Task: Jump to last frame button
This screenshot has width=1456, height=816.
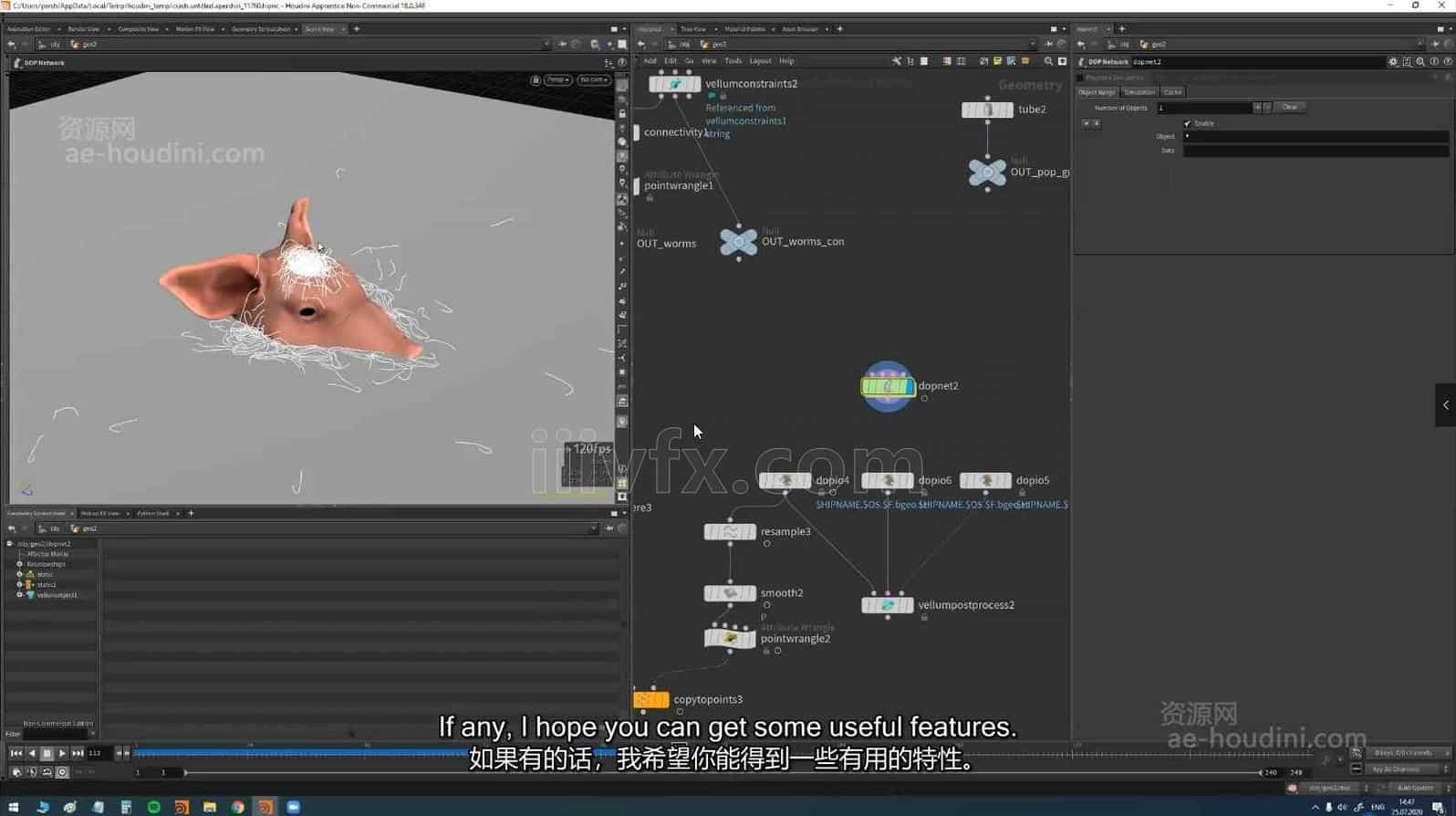Action: [x=78, y=753]
